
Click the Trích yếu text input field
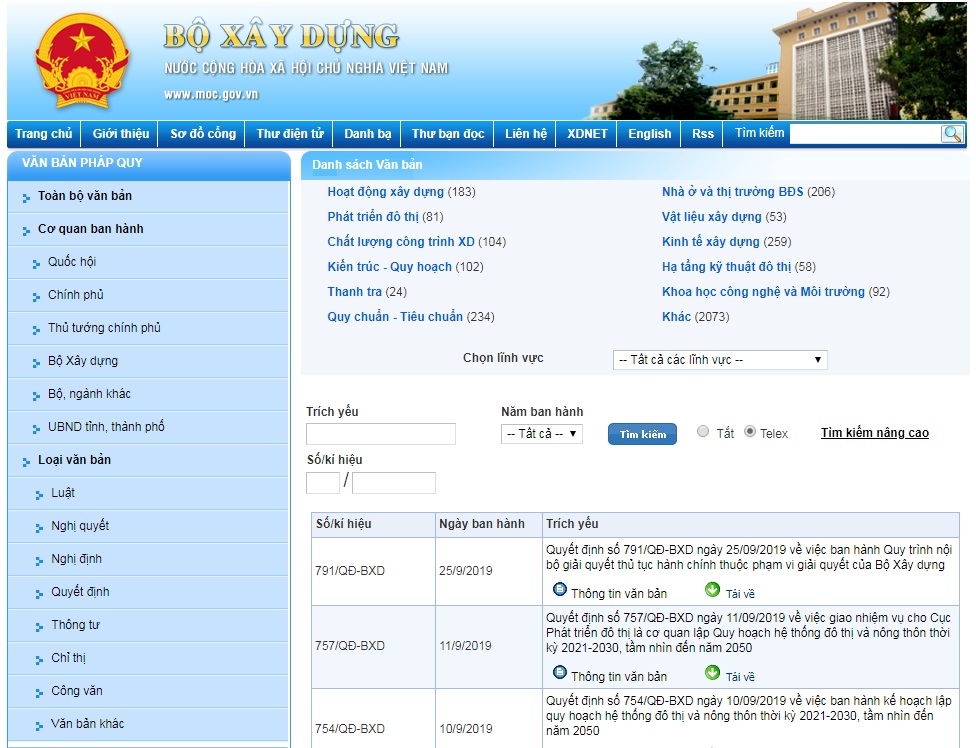380,434
